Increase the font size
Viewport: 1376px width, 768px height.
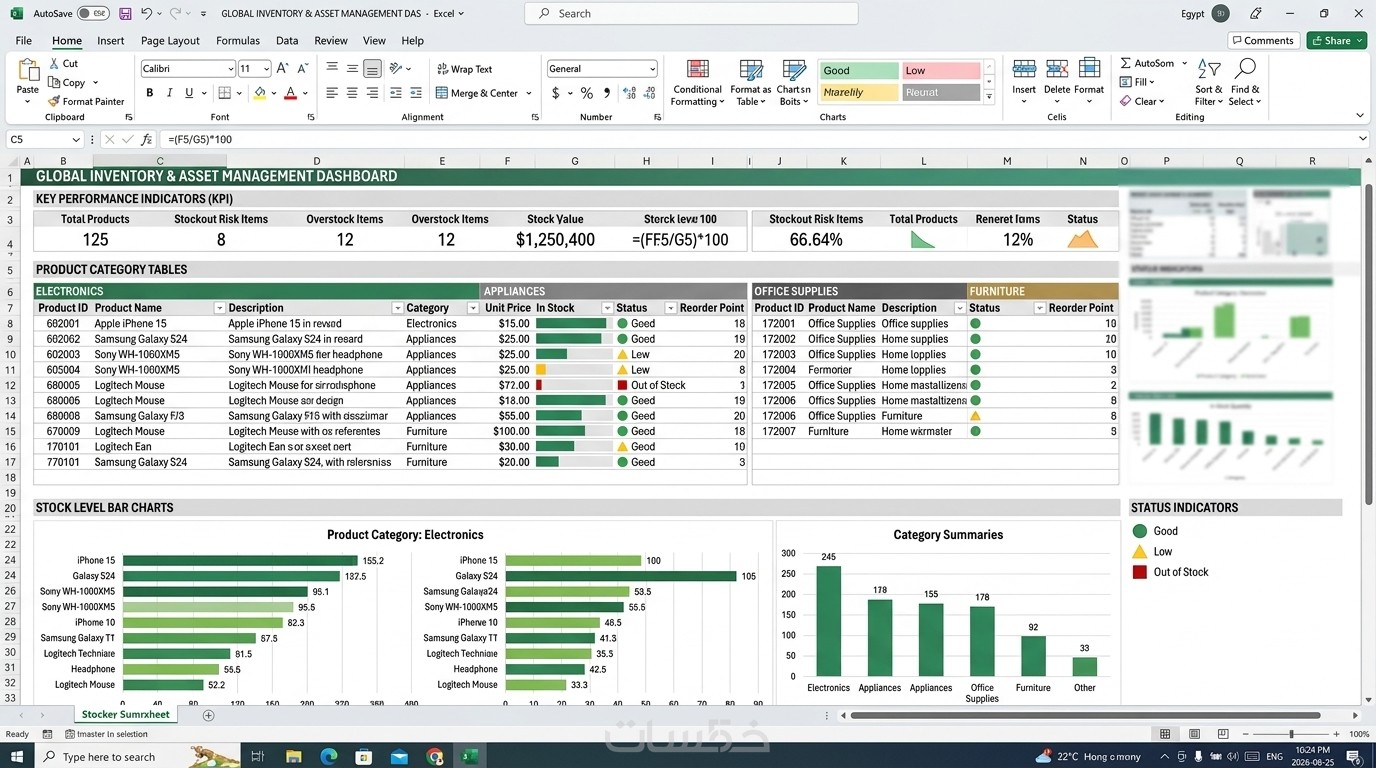pos(282,69)
